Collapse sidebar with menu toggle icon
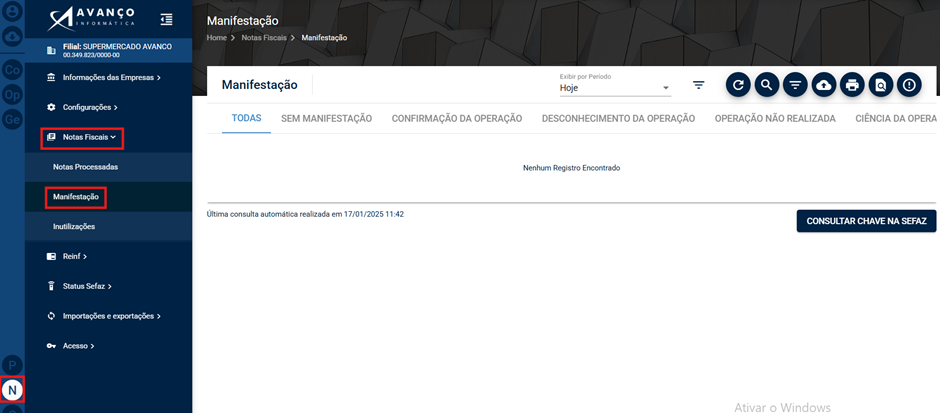940x413 pixels. pos(166,19)
